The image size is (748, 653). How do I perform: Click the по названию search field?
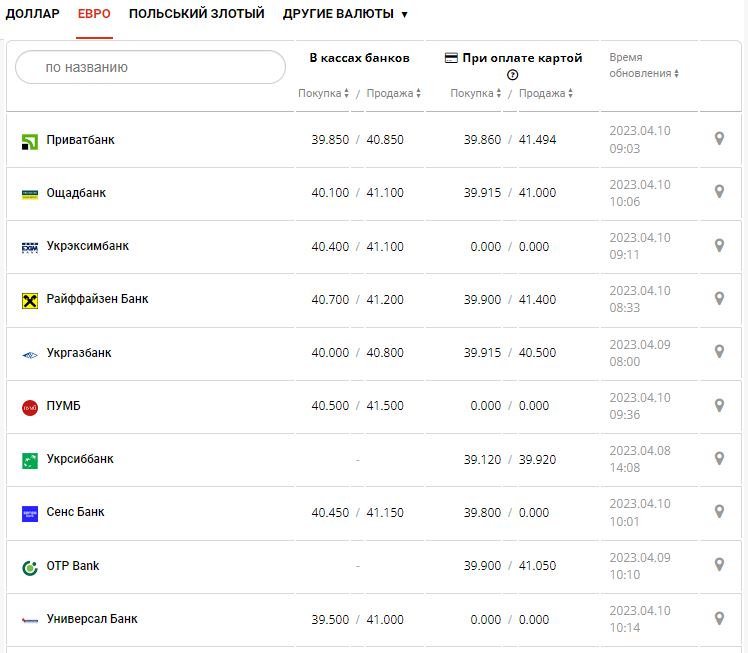150,67
